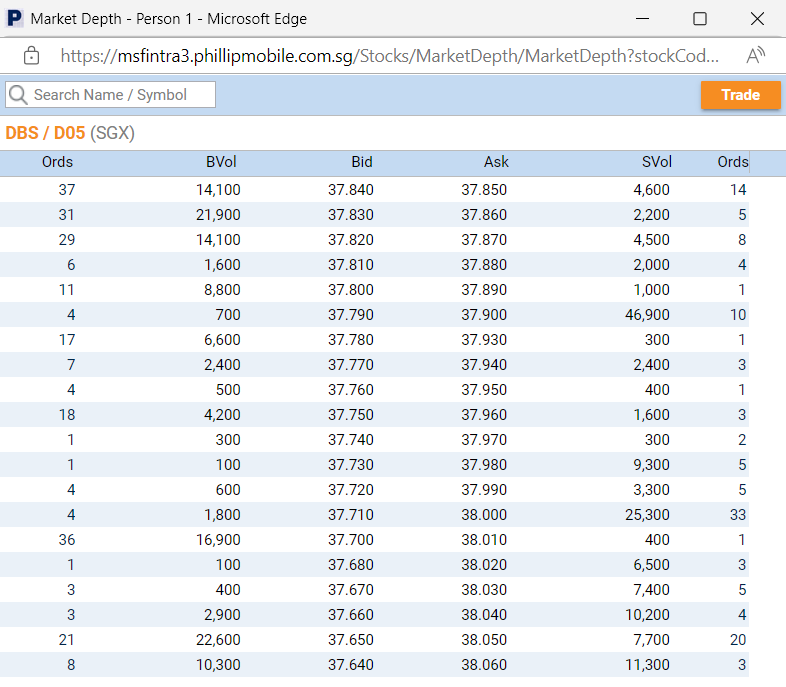
Task: Click the Phillip P favicon in title bar
Action: point(15,19)
